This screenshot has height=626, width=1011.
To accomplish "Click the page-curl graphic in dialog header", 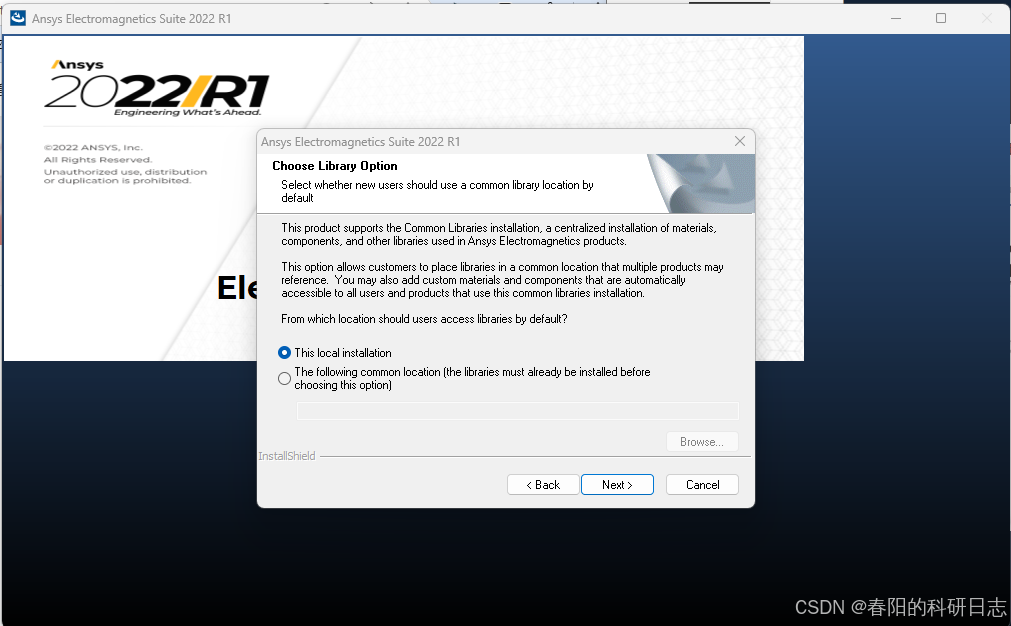I will pyautogui.click(x=700, y=184).
